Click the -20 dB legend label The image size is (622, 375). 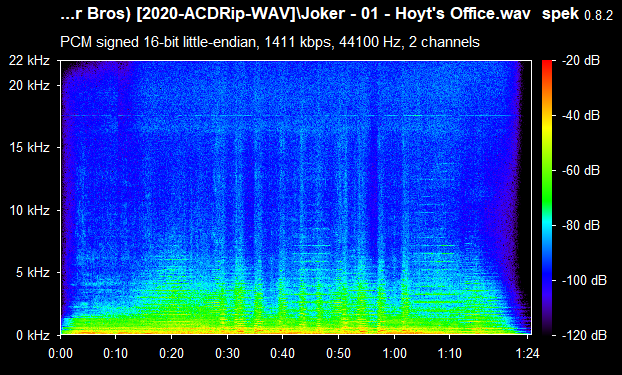point(581,61)
